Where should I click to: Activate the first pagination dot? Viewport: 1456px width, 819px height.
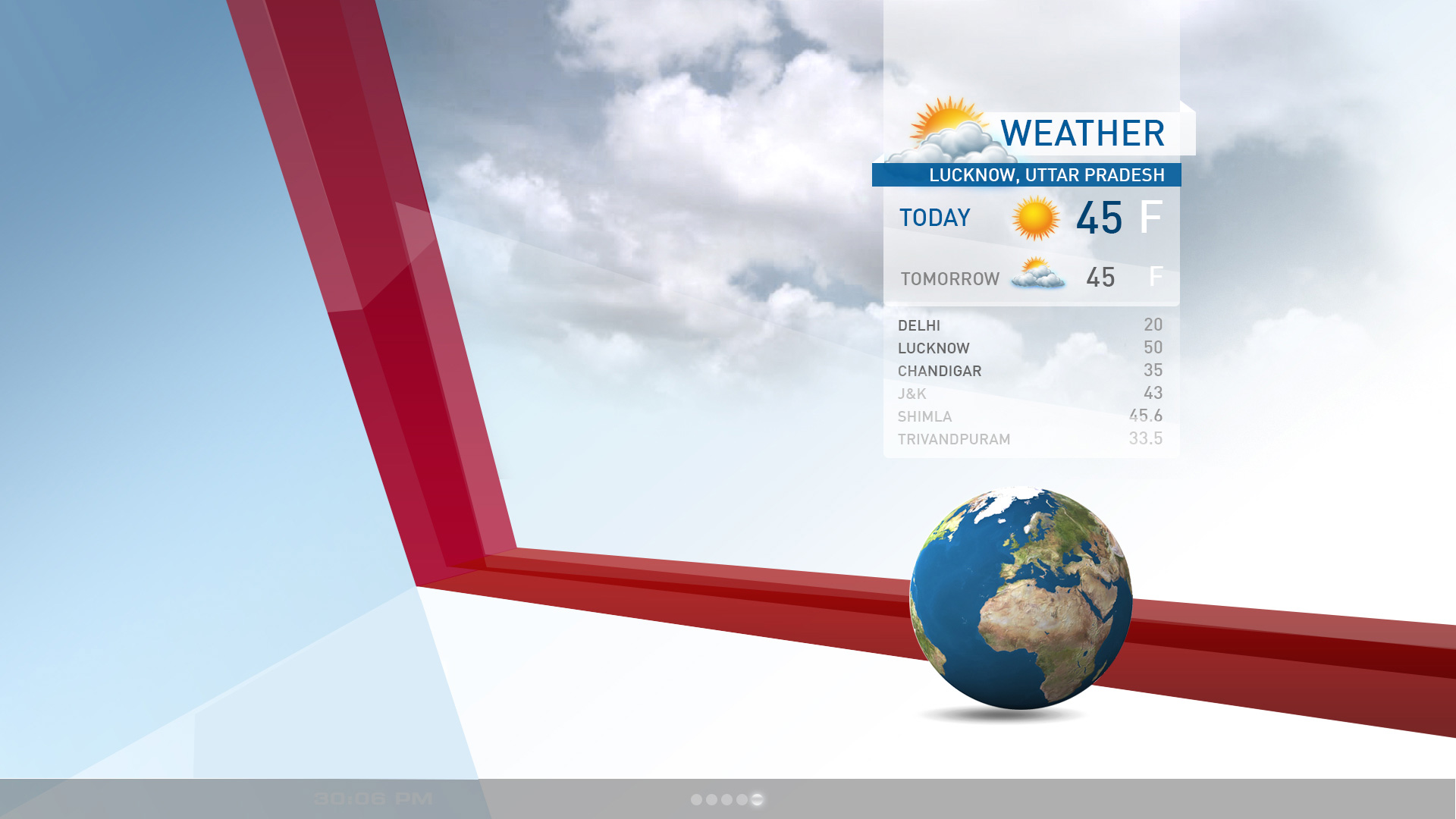point(695,798)
